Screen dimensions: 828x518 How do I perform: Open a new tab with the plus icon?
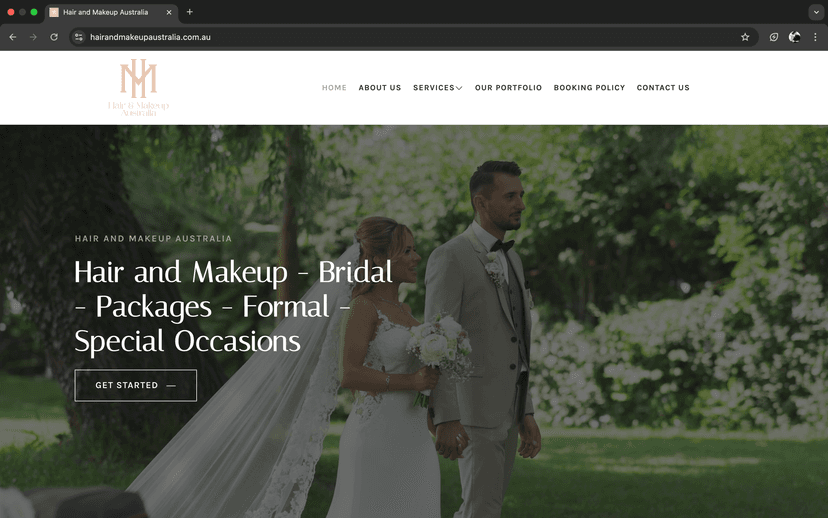190,12
